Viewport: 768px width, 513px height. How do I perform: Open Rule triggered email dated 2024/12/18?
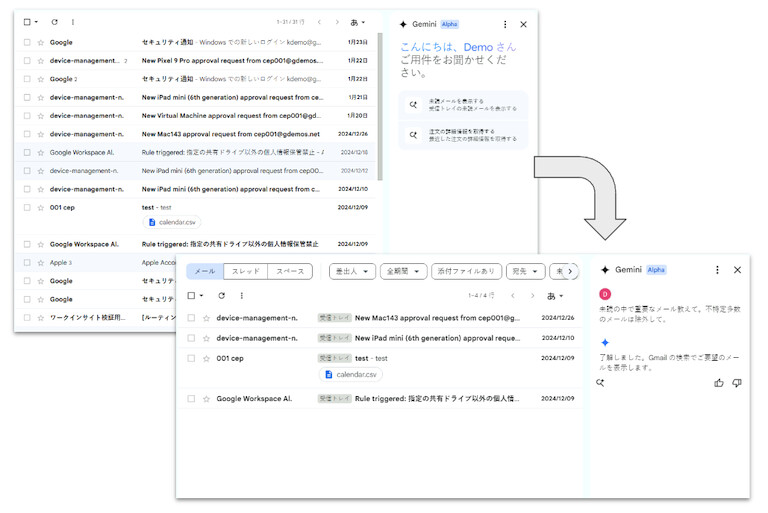[196, 152]
